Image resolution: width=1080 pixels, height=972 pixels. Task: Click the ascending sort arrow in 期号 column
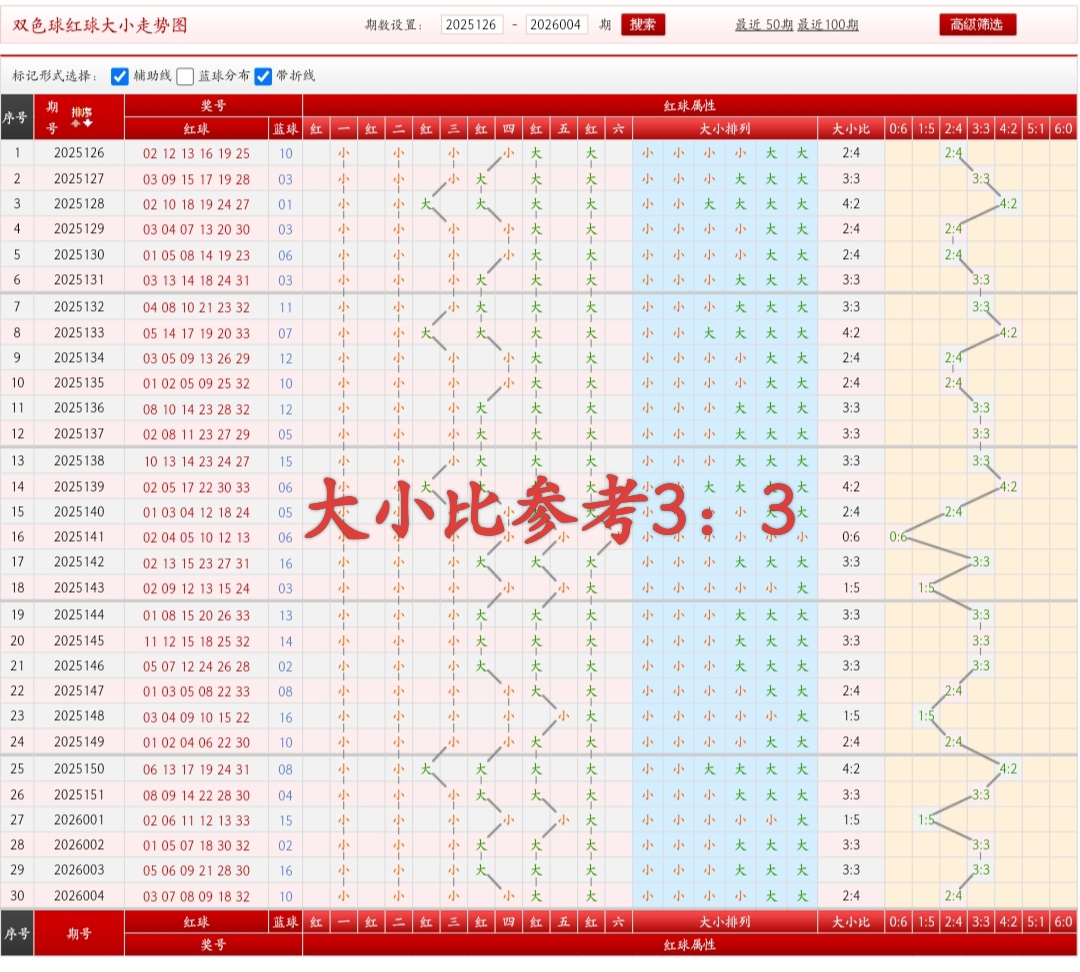point(76,123)
